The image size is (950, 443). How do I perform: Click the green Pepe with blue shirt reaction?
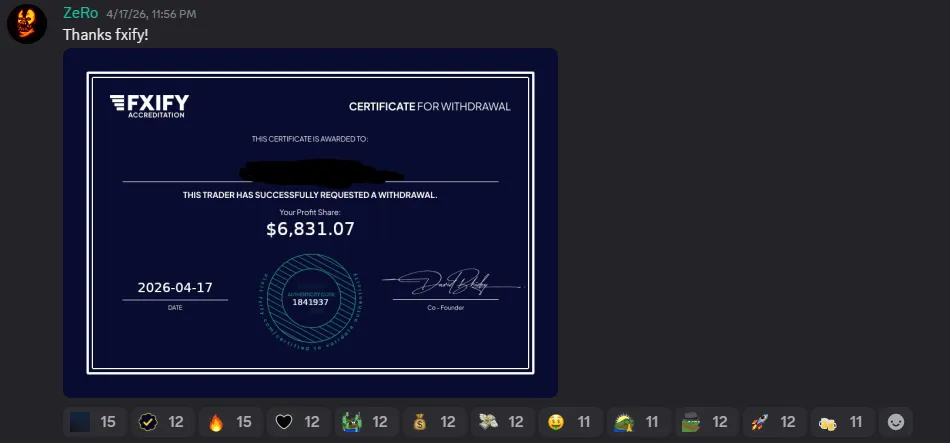(x=367, y=422)
